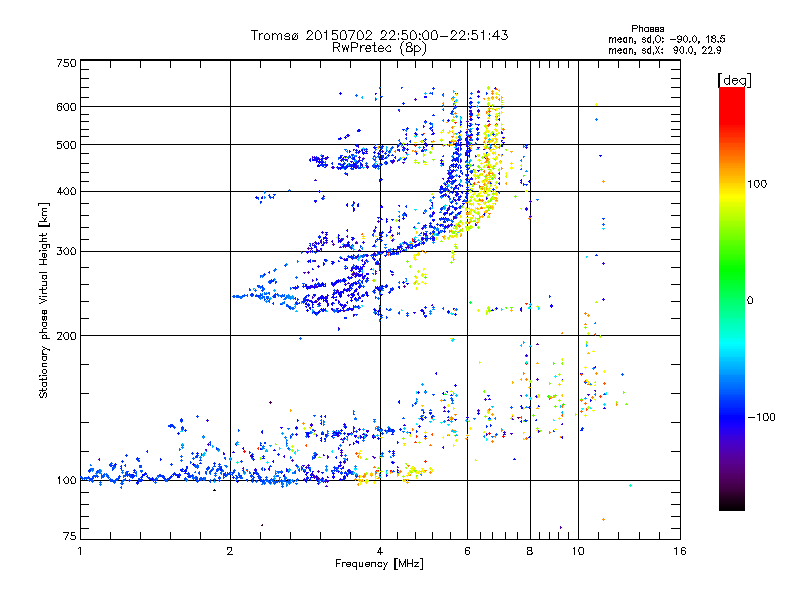
Task: Click the x-axis tick label "4"
Action: click(380, 551)
